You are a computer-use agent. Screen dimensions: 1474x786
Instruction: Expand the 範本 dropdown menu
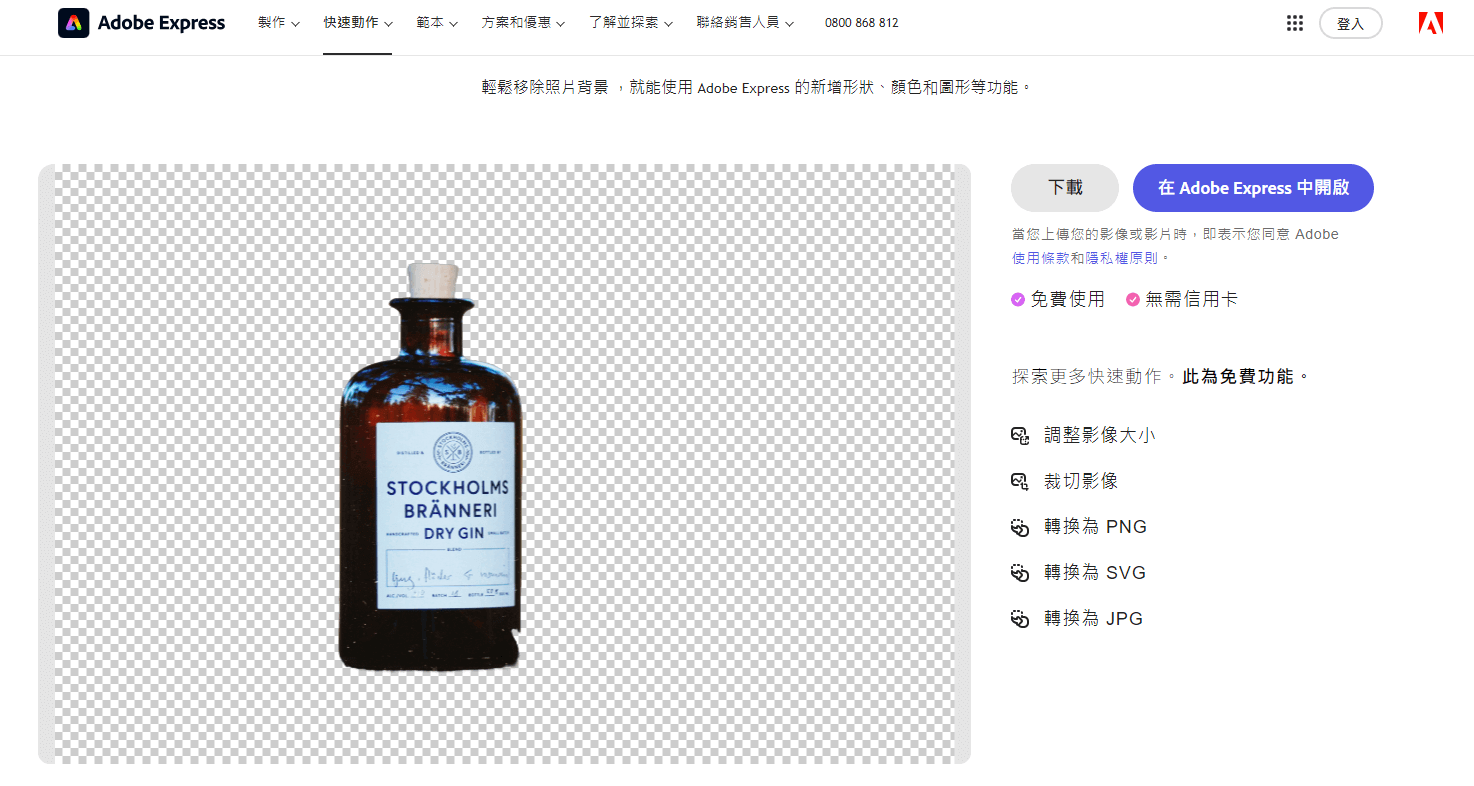tap(436, 23)
